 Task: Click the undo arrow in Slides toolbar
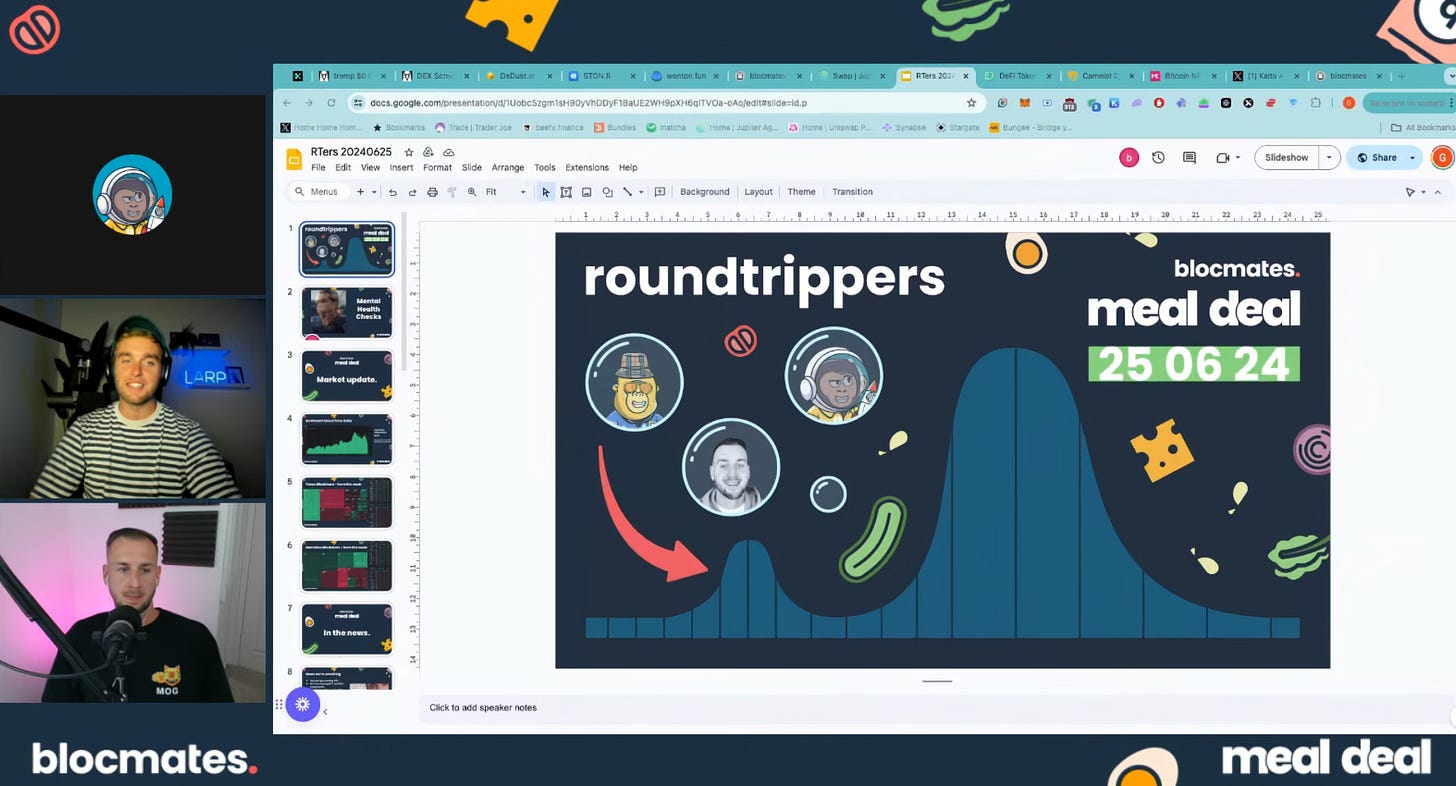click(x=393, y=192)
